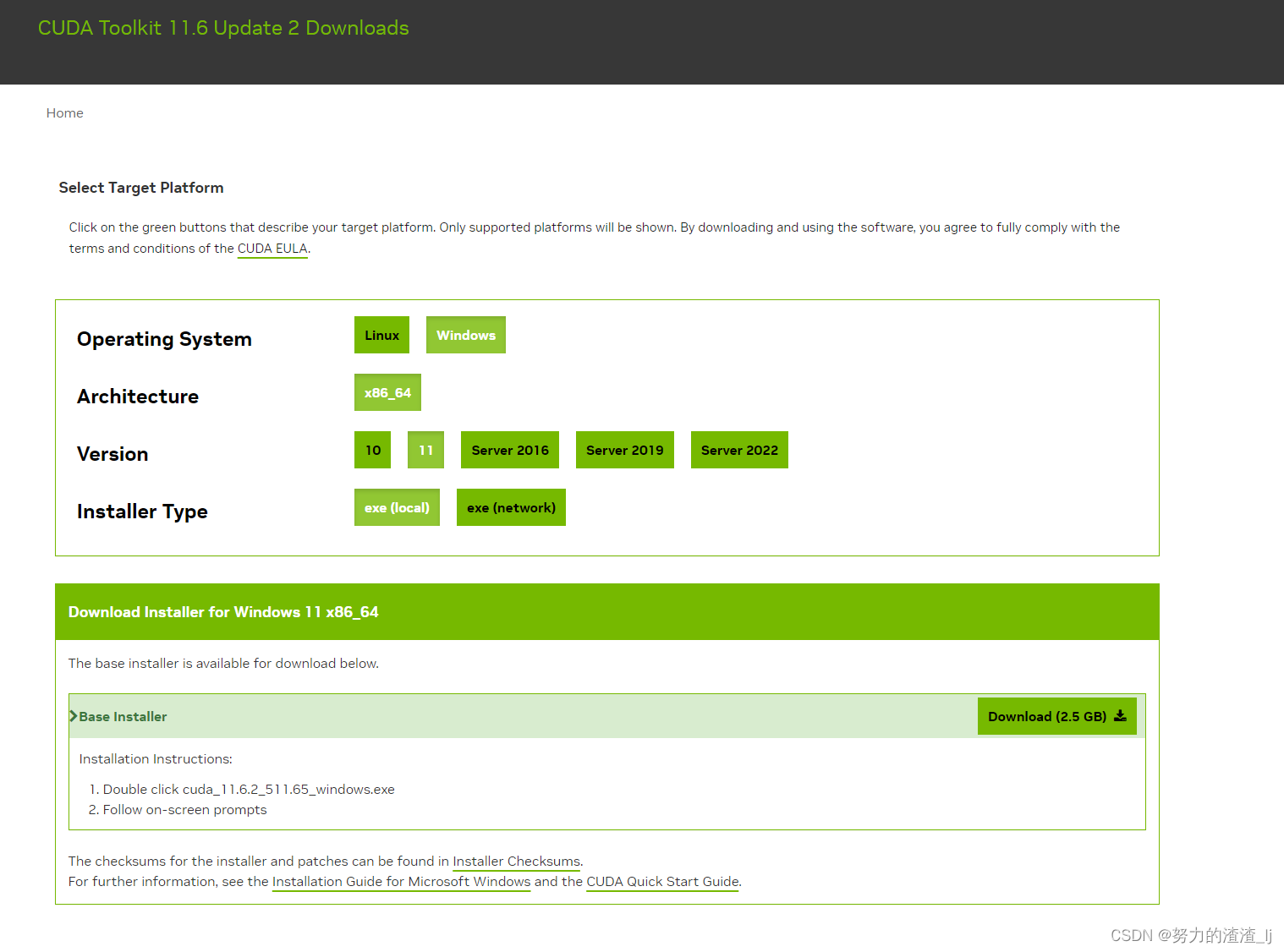1284x952 pixels.
Task: Open CUDA Quick Start Guide link
Action: pos(662,882)
